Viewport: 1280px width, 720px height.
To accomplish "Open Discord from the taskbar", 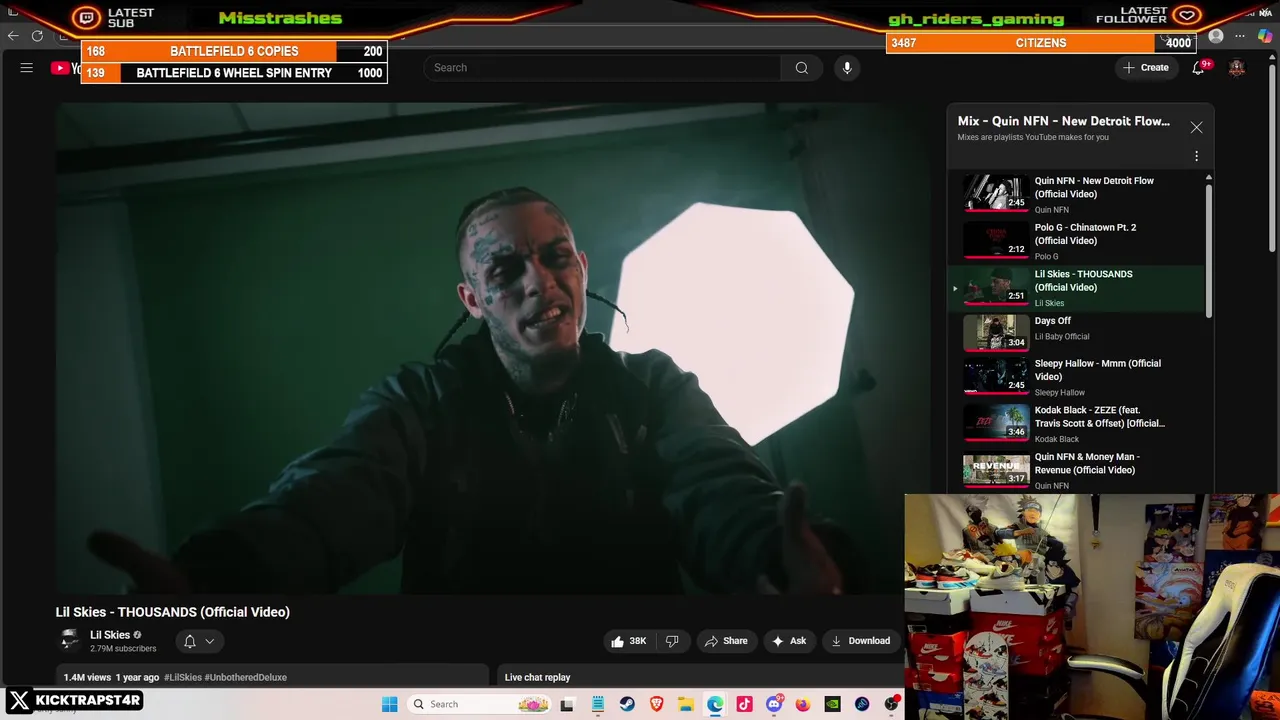I will point(774,704).
